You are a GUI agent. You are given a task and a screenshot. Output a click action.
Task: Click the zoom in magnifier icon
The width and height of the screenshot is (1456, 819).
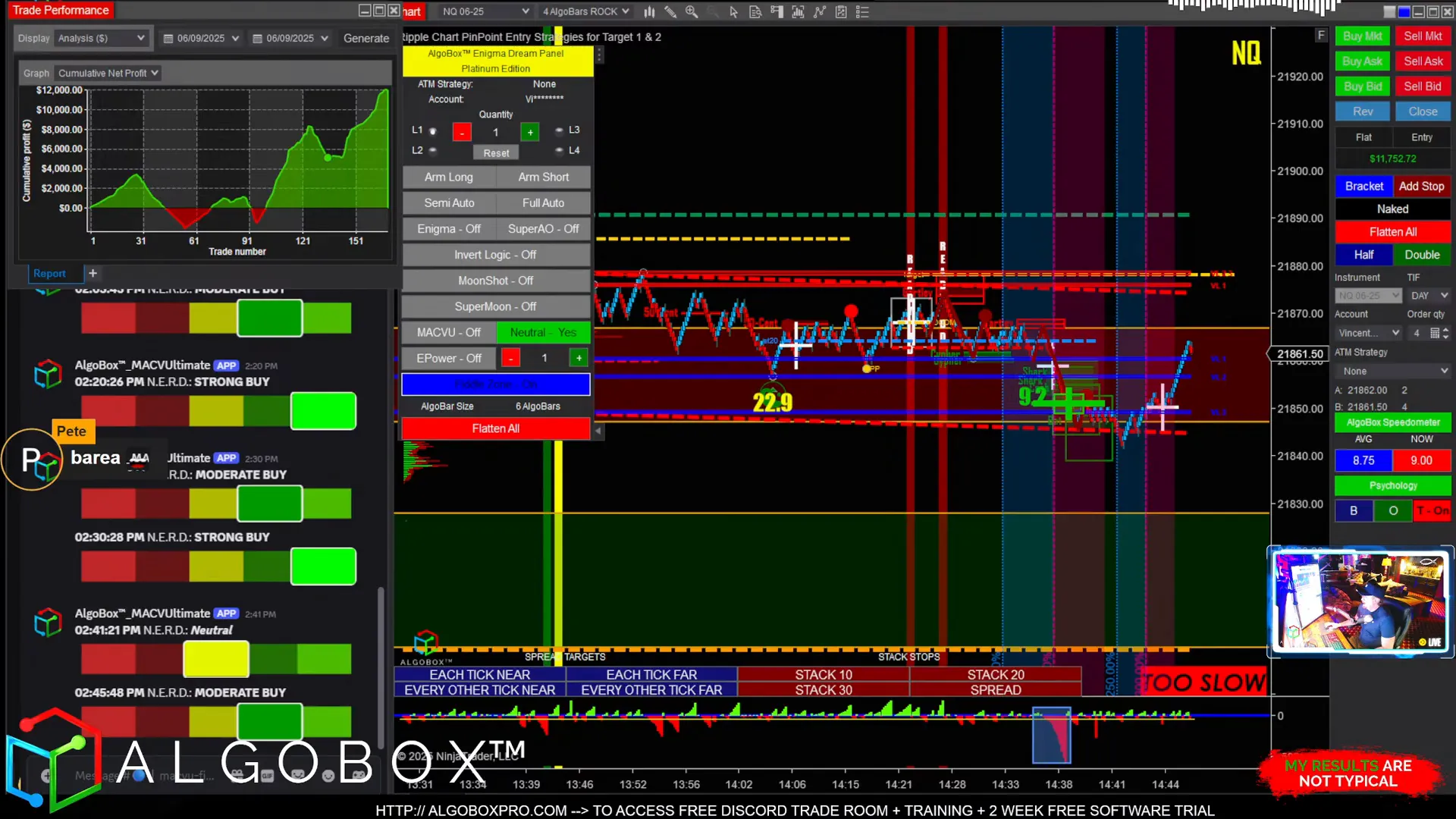click(x=692, y=11)
